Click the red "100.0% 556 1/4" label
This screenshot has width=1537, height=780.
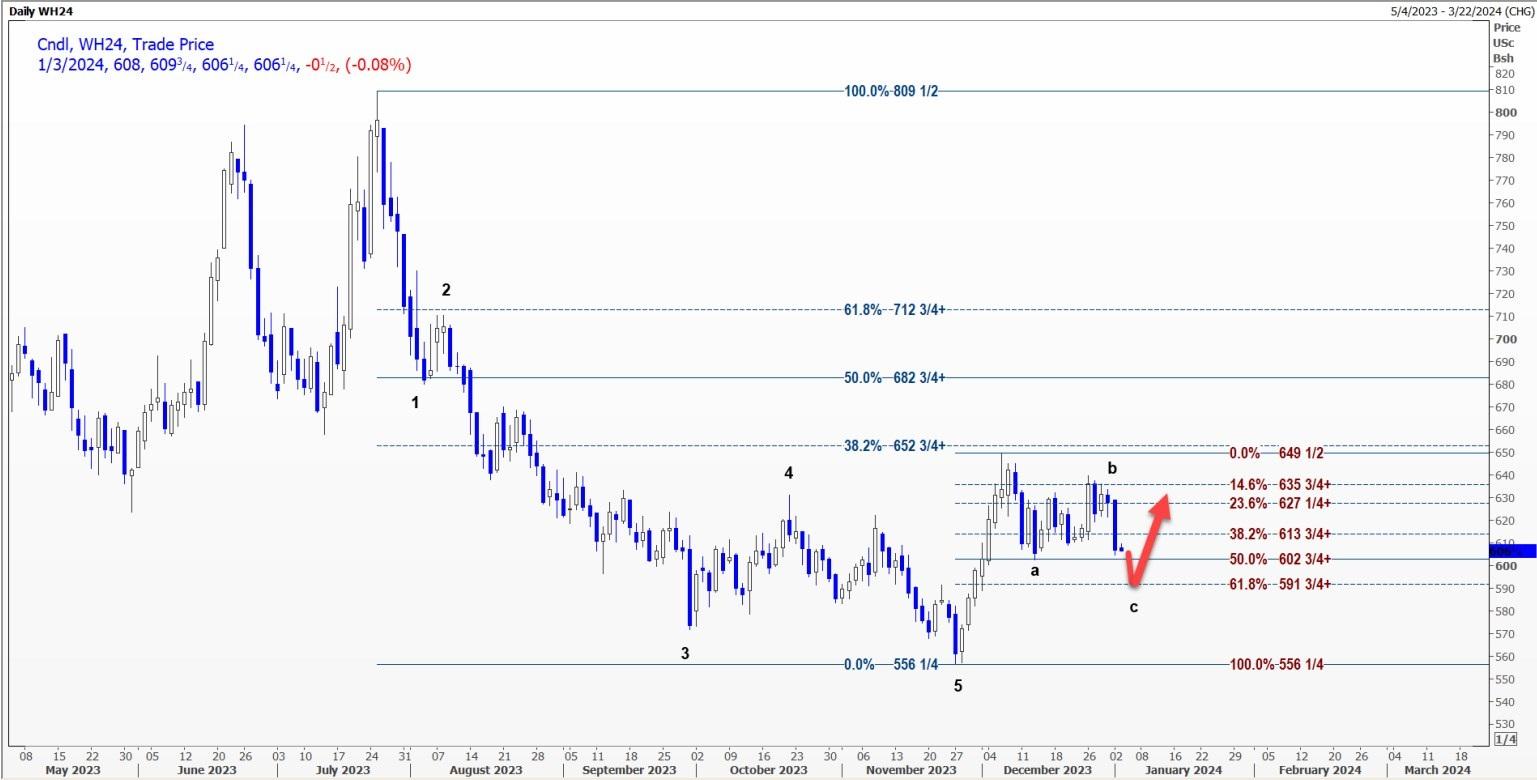tap(1275, 664)
